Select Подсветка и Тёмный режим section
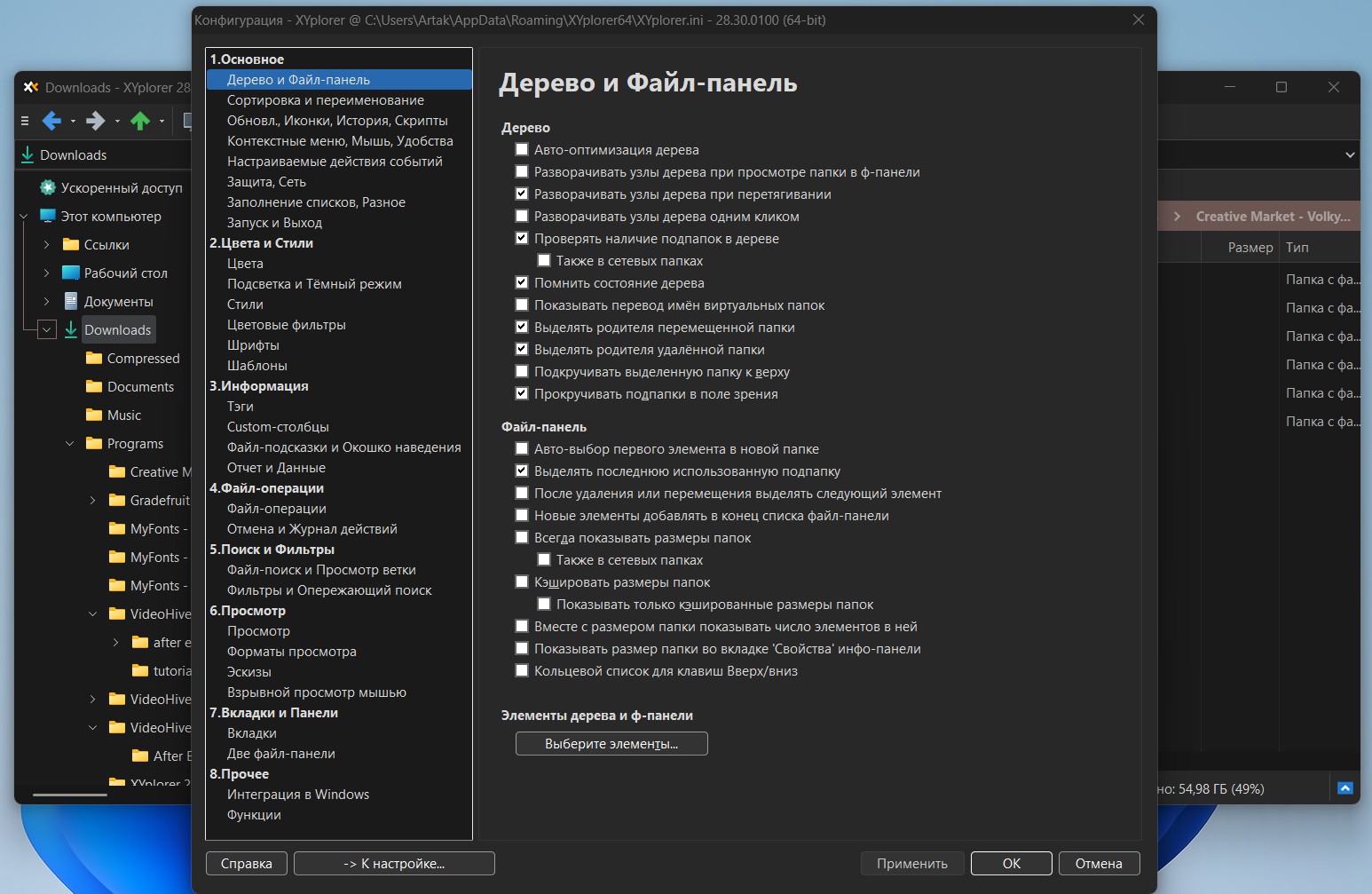Viewport: 1372px width, 894px height. tap(314, 284)
